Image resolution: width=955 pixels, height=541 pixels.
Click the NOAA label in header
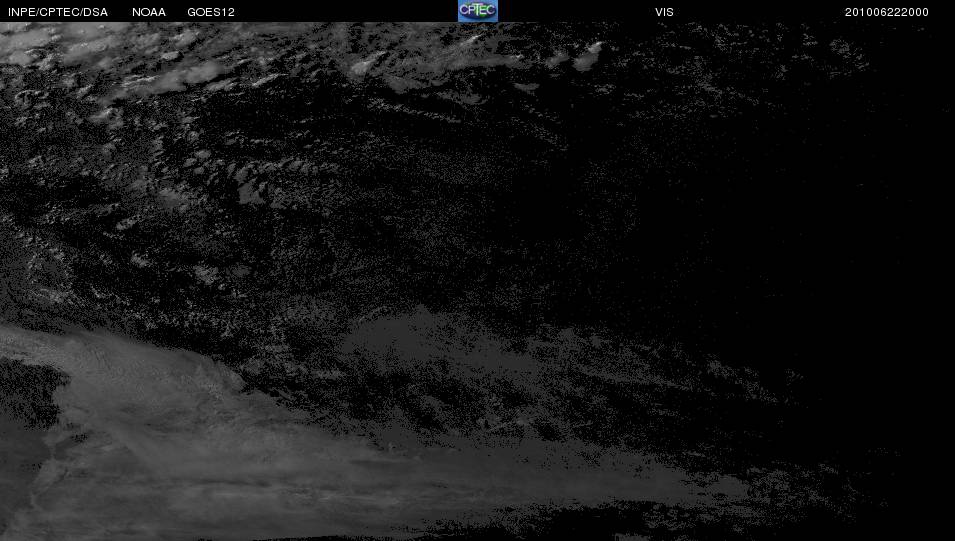coord(149,12)
